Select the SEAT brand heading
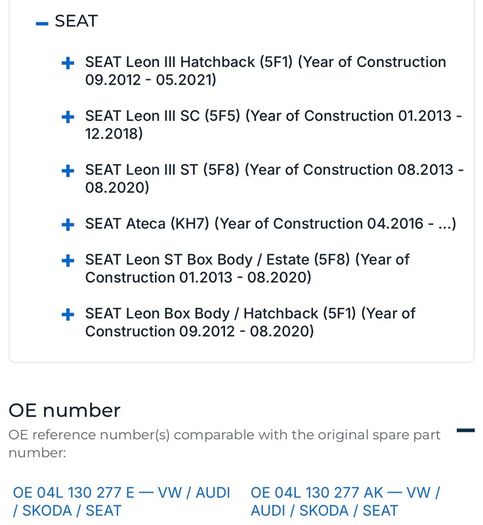Image resolution: width=483 pixels, height=525 pixels. pos(76,21)
